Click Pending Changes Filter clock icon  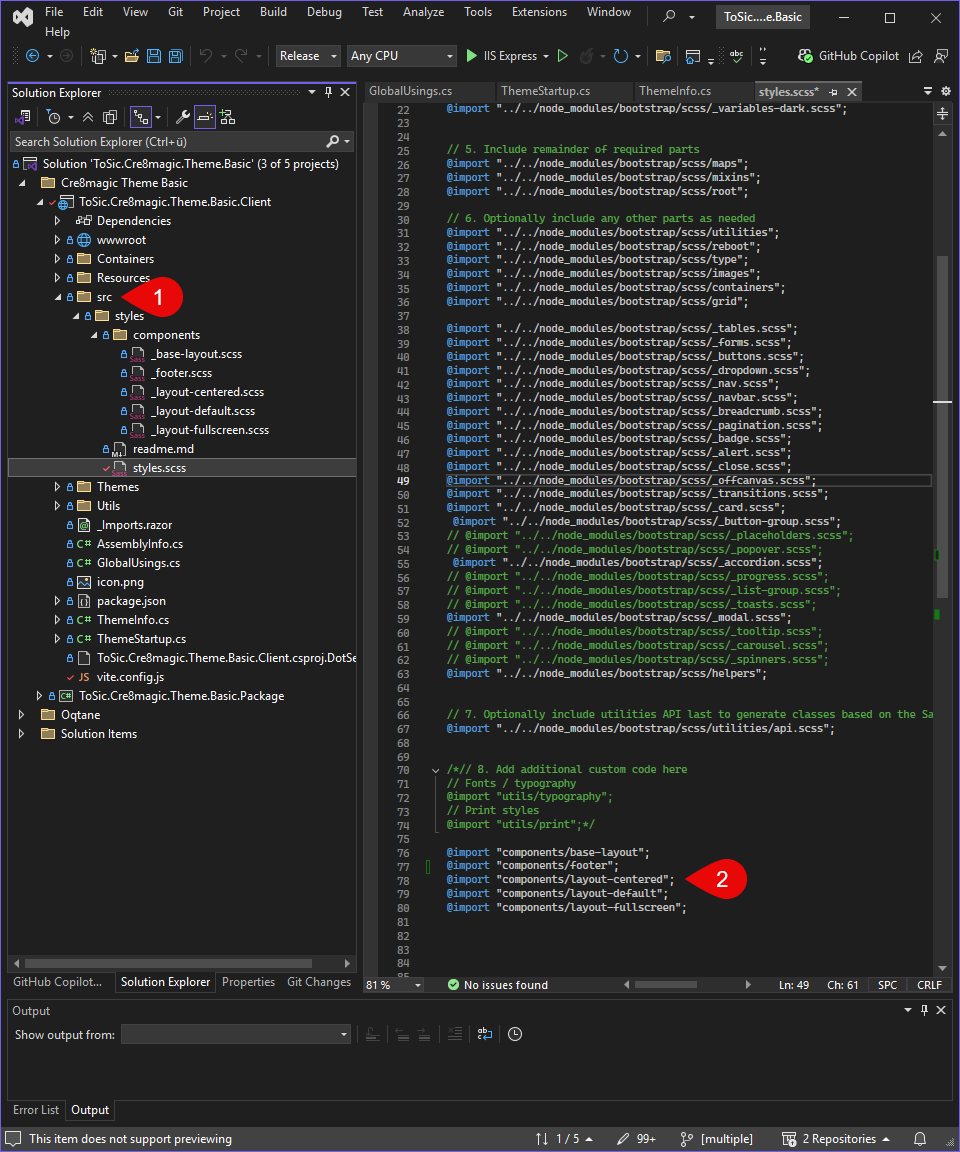54,117
